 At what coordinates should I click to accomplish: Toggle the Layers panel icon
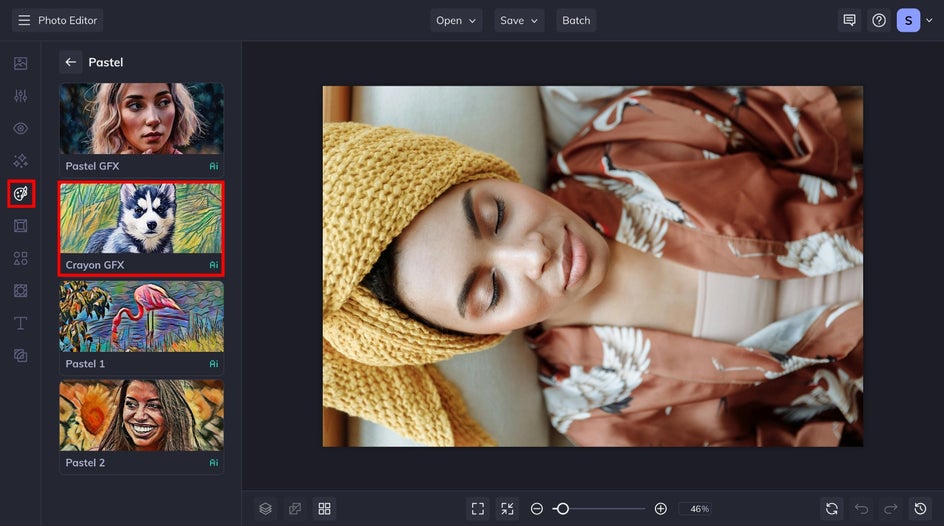tap(266, 509)
